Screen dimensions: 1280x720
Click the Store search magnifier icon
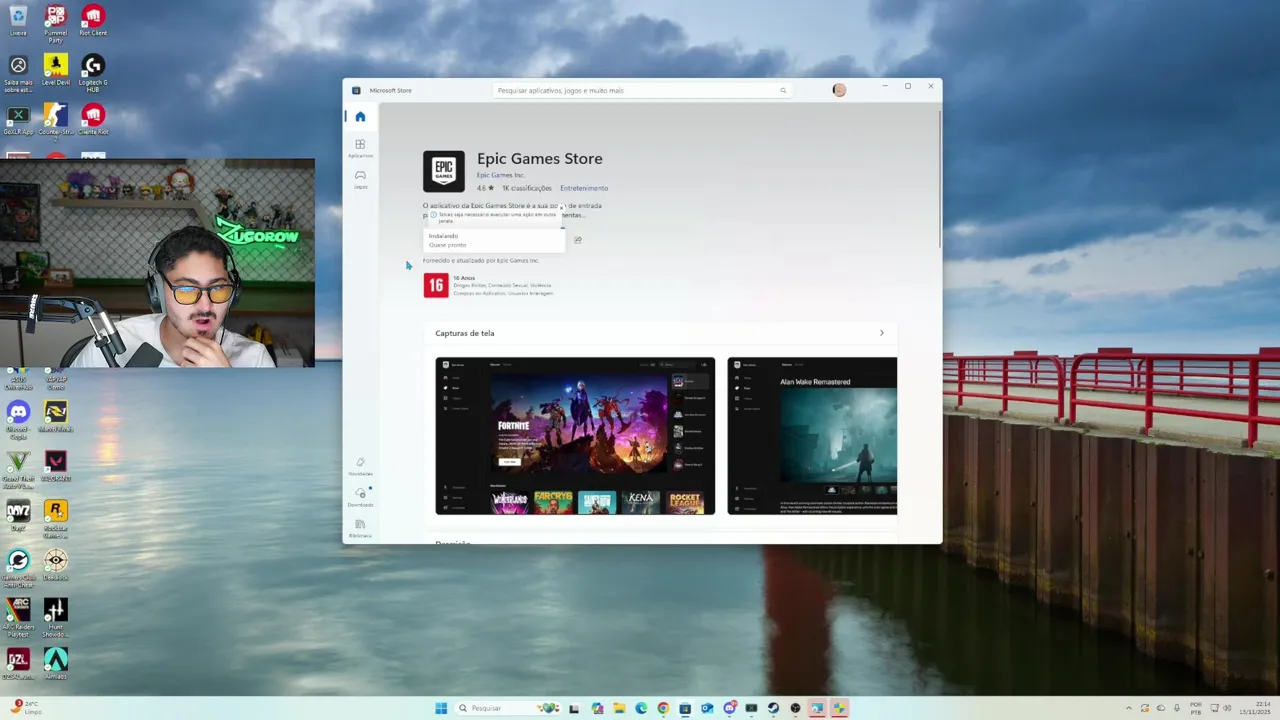(783, 90)
